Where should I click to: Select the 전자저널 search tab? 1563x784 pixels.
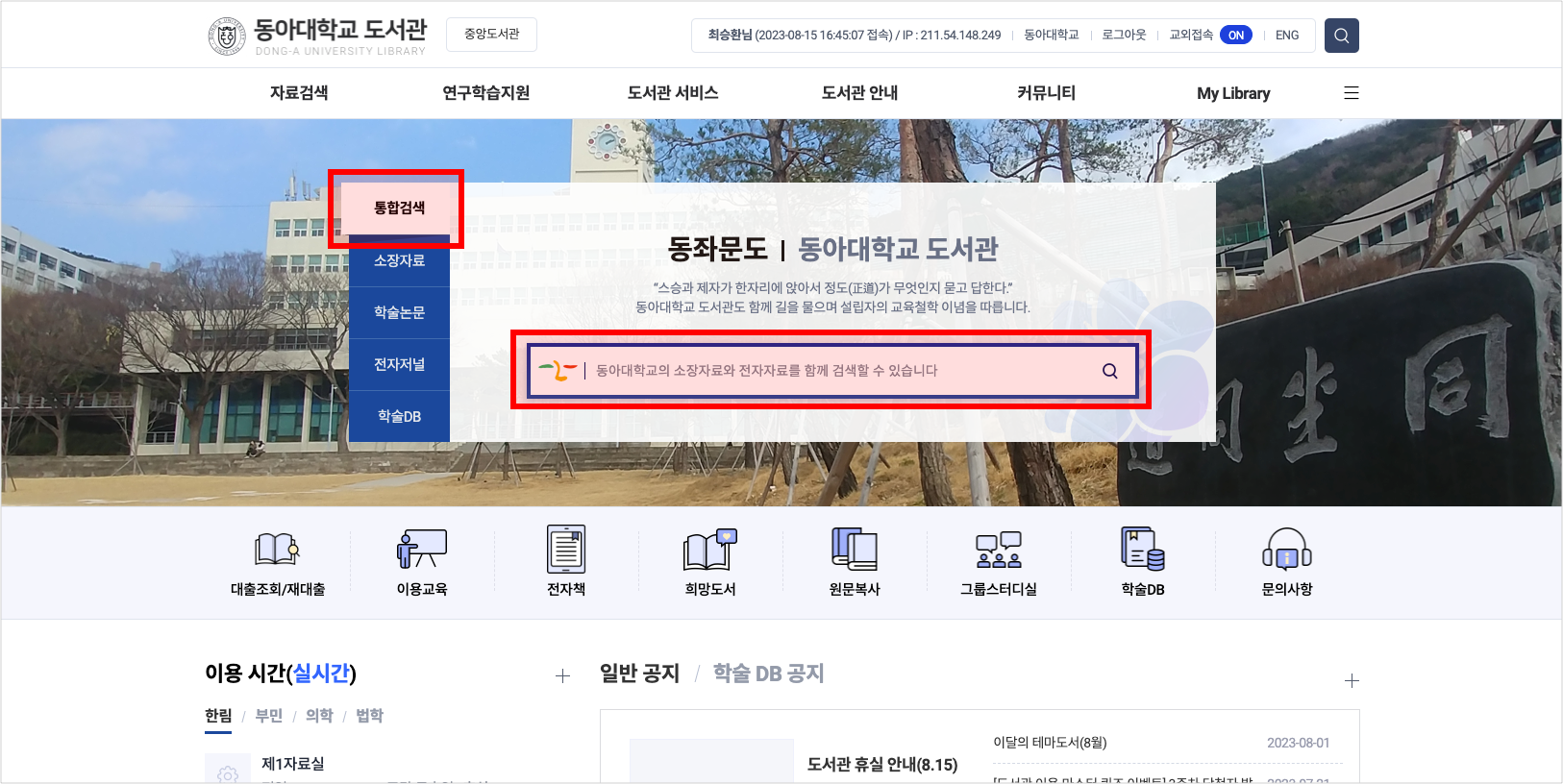coord(399,365)
